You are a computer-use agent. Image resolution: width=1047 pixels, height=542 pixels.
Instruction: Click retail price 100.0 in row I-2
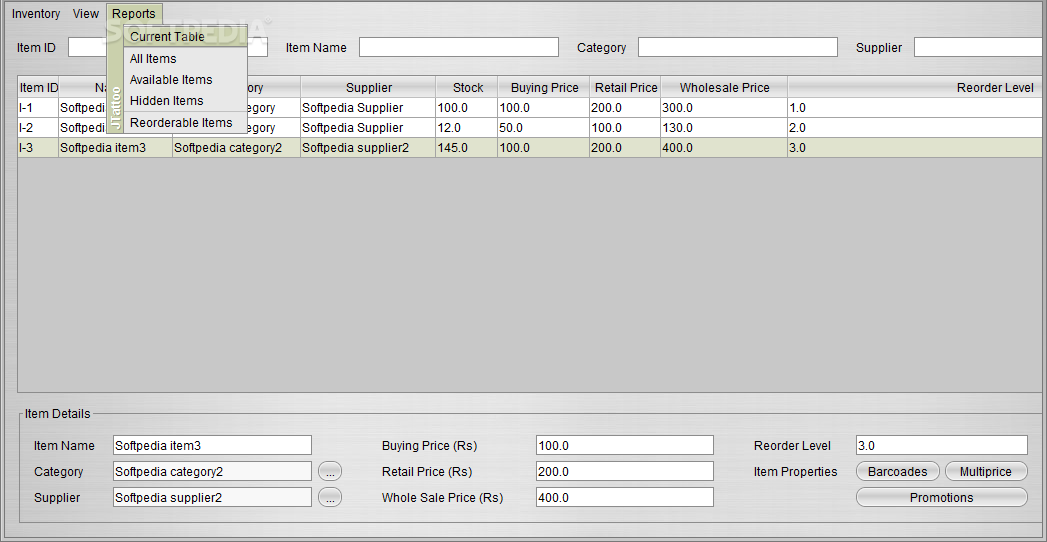click(x=625, y=127)
